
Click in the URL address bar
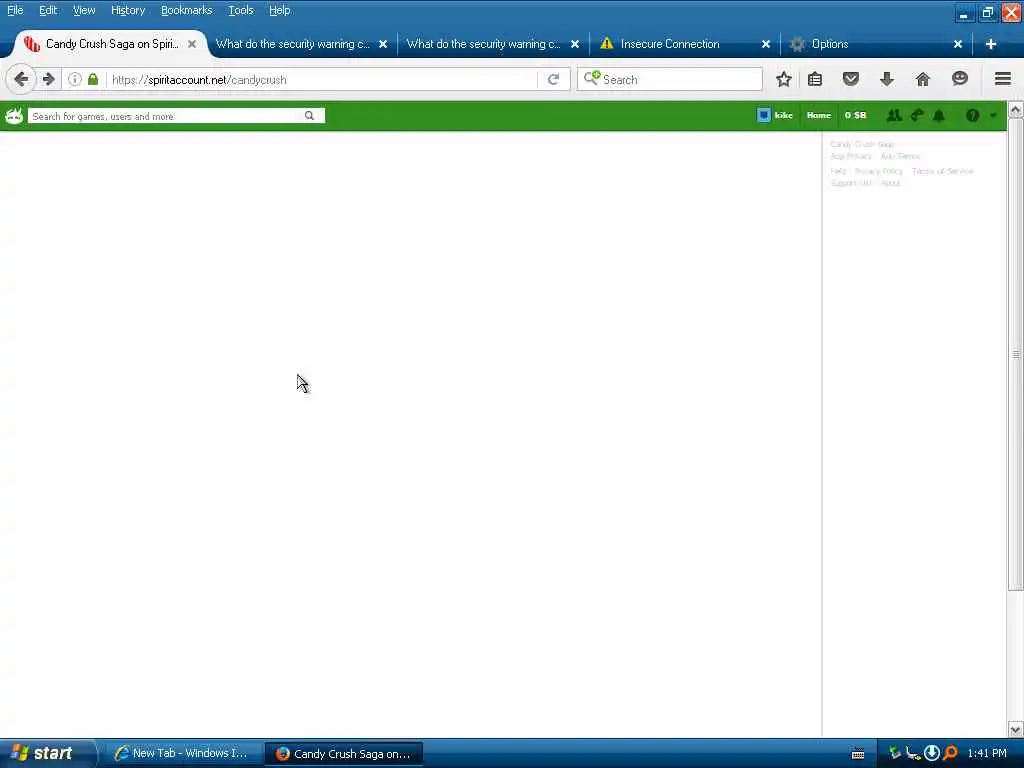(x=323, y=80)
